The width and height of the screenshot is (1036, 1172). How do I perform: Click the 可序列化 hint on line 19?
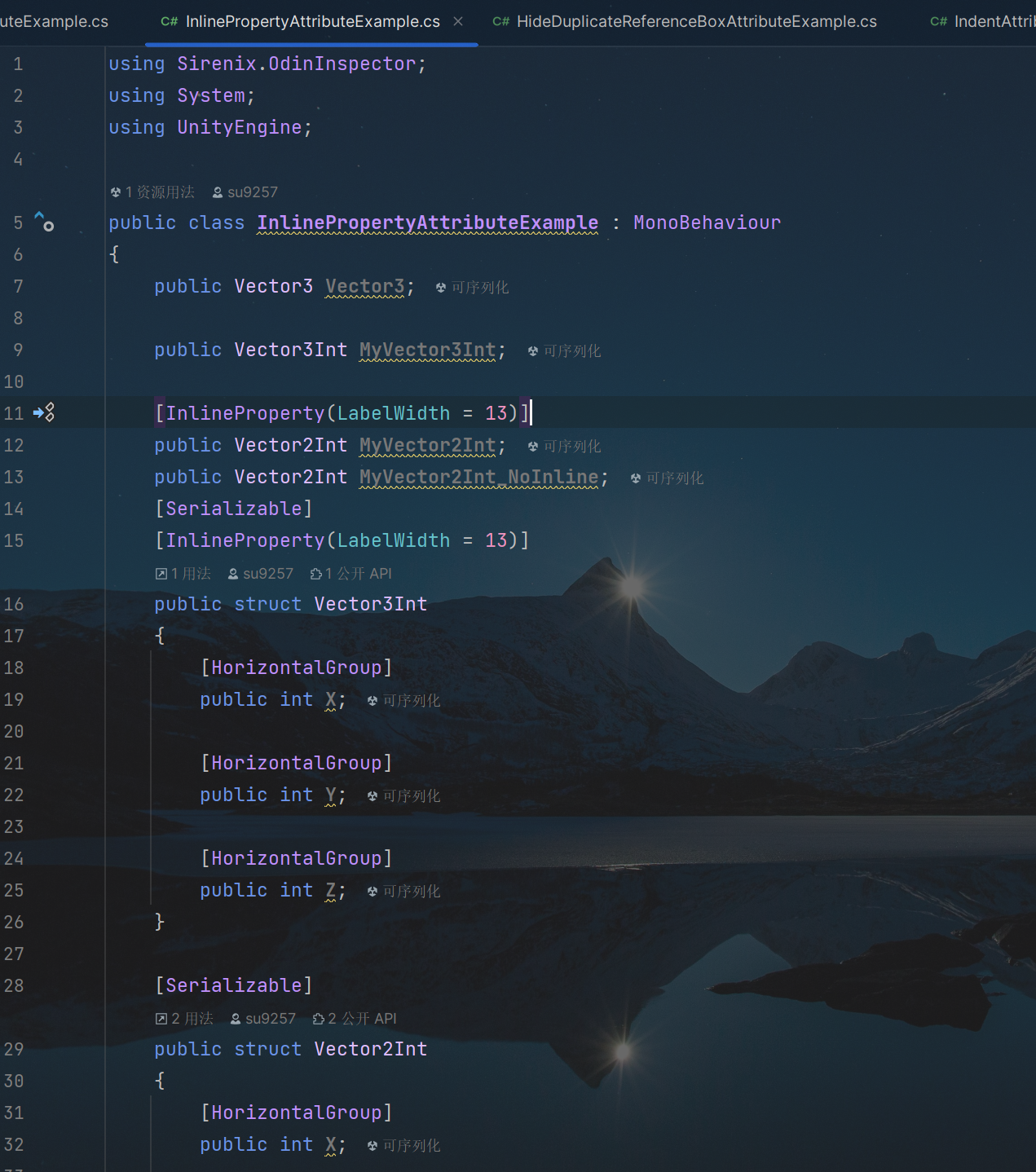click(x=403, y=701)
